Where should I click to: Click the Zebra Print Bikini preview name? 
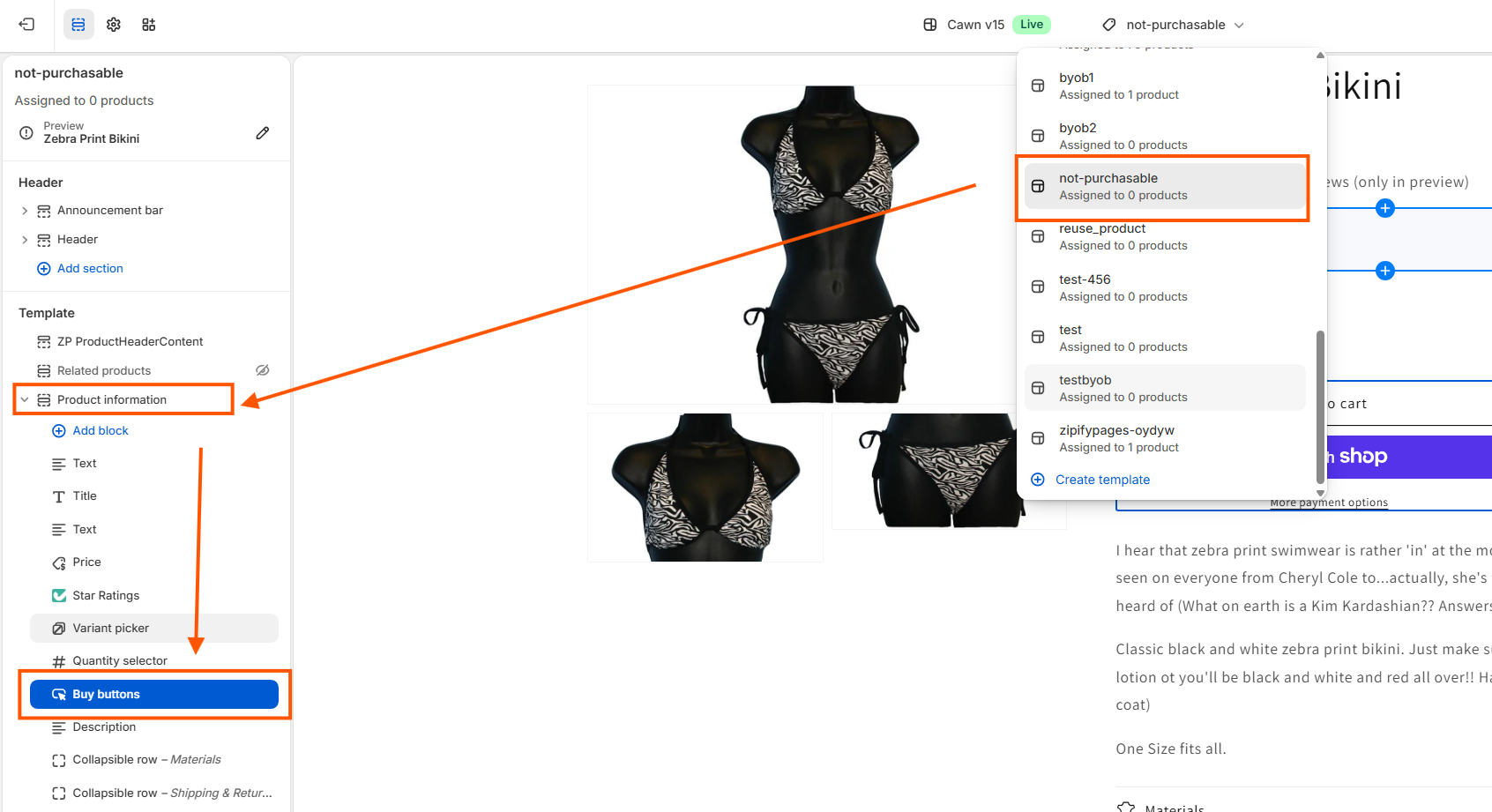pyautogui.click(x=92, y=139)
